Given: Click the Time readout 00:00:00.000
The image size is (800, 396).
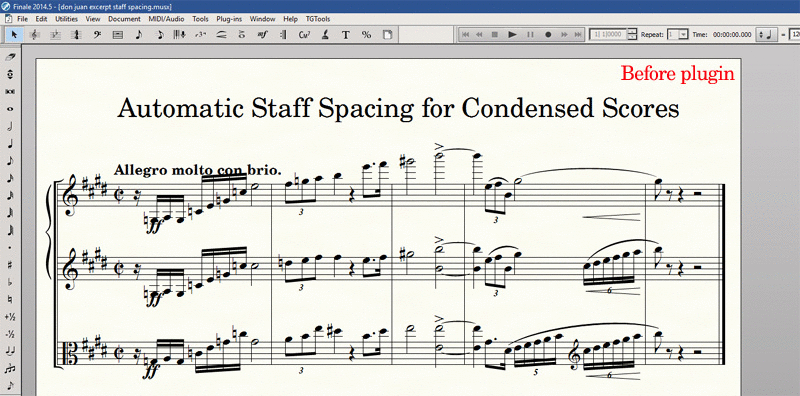Looking at the screenshot, I should (x=732, y=34).
